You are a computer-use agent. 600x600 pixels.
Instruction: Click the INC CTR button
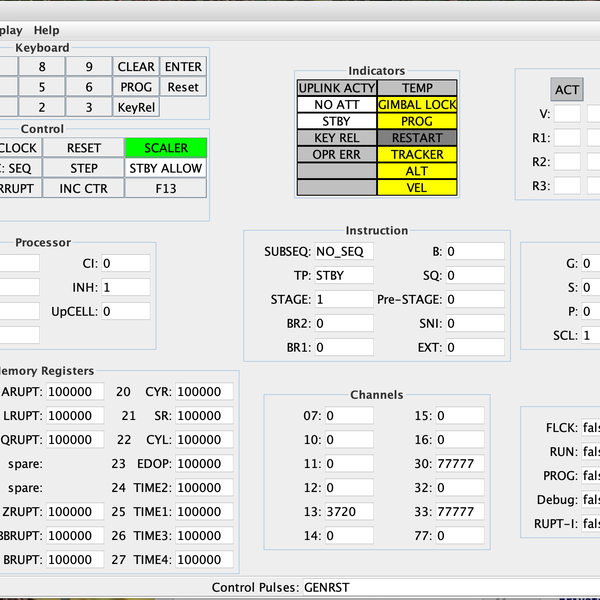(x=83, y=189)
